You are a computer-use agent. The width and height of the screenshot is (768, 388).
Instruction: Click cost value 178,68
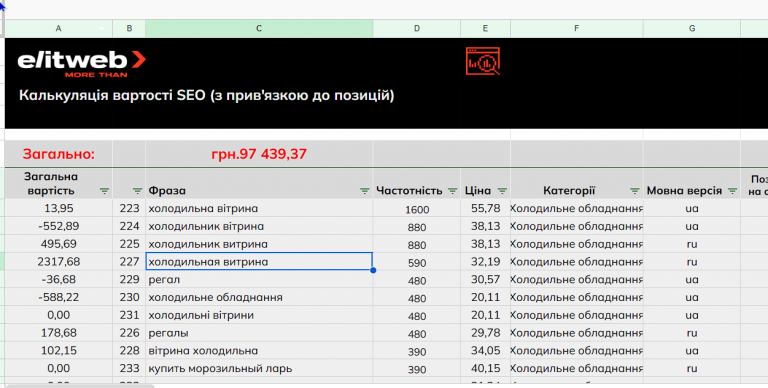(x=59, y=333)
